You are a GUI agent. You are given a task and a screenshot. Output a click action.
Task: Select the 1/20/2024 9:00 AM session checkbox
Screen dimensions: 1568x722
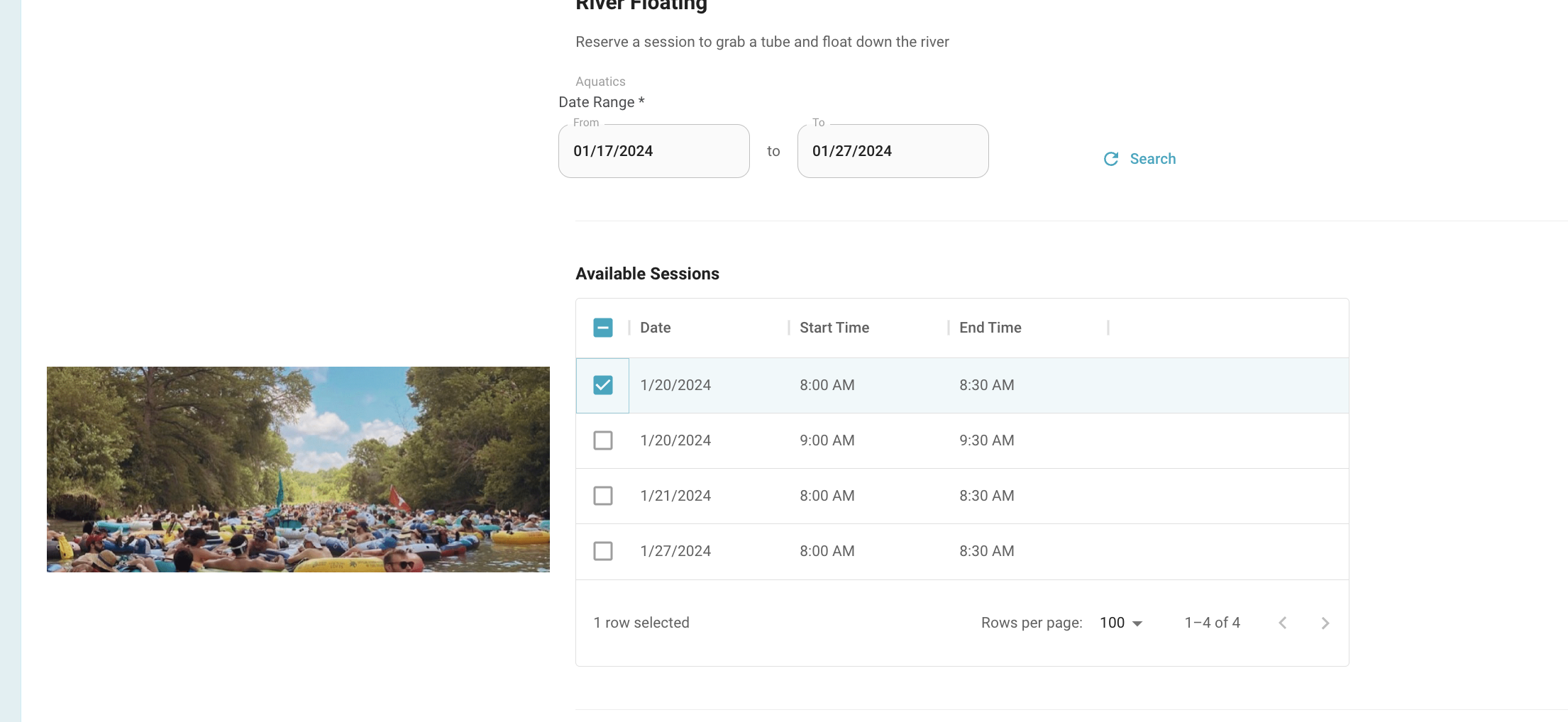[603, 440]
